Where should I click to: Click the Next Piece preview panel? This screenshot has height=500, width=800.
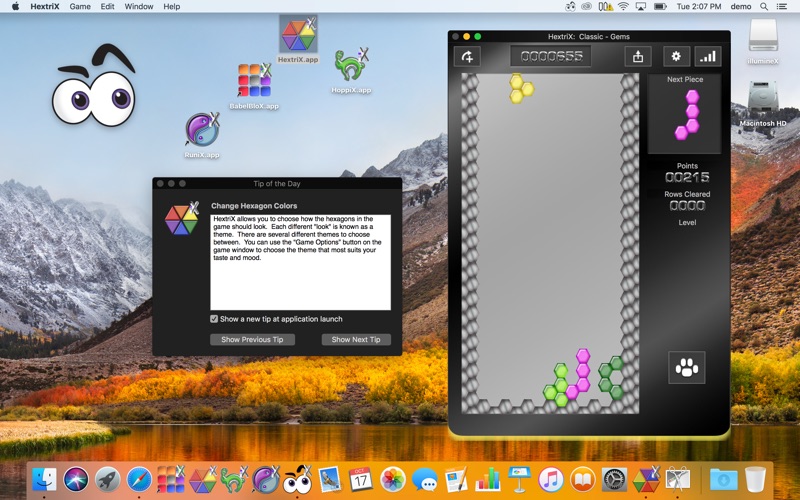684,113
